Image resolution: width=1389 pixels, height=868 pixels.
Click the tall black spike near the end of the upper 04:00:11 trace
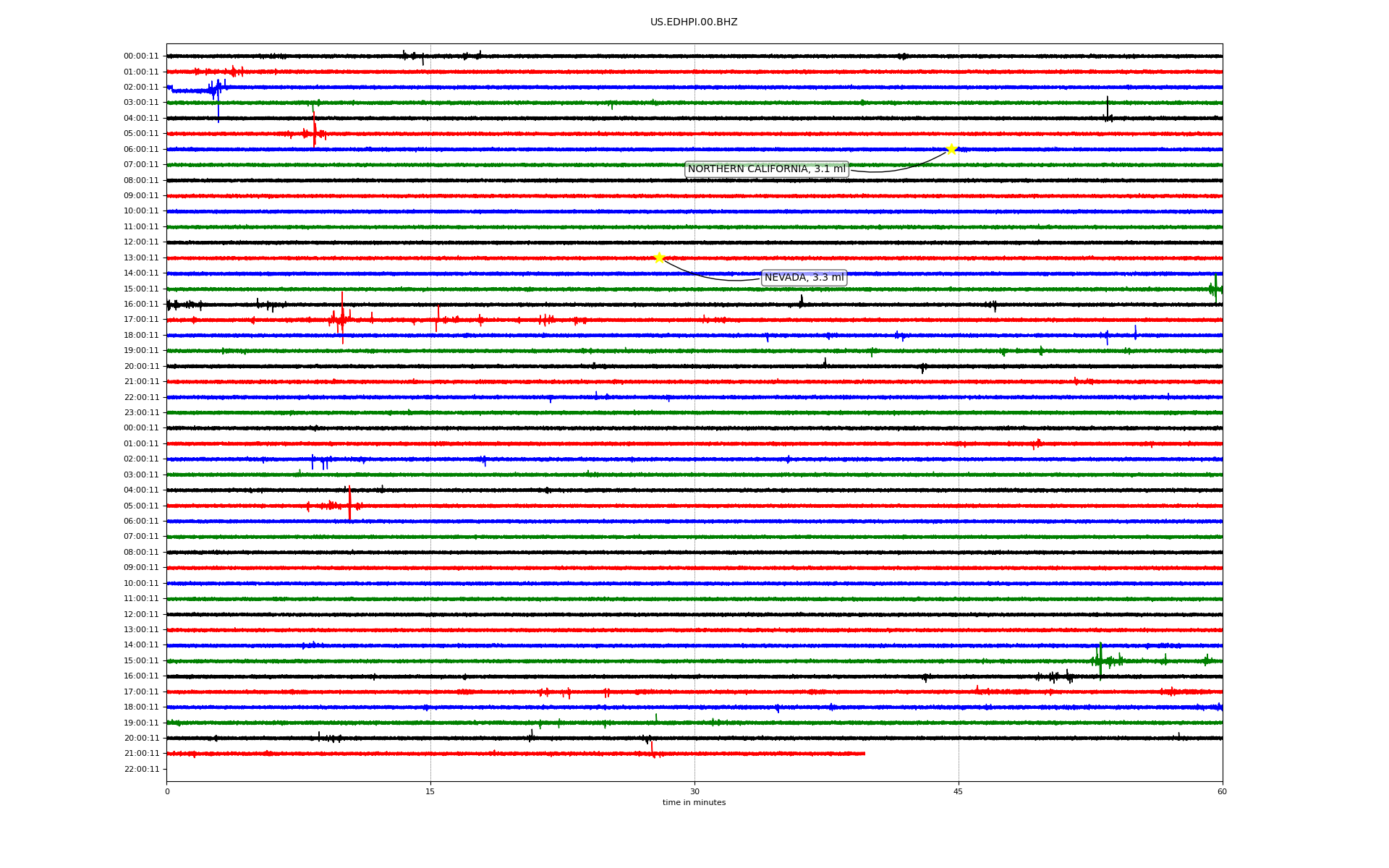coord(1107,107)
